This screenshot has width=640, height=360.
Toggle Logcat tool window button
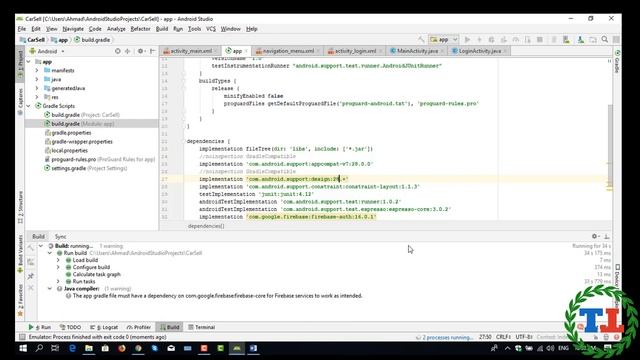(104, 327)
